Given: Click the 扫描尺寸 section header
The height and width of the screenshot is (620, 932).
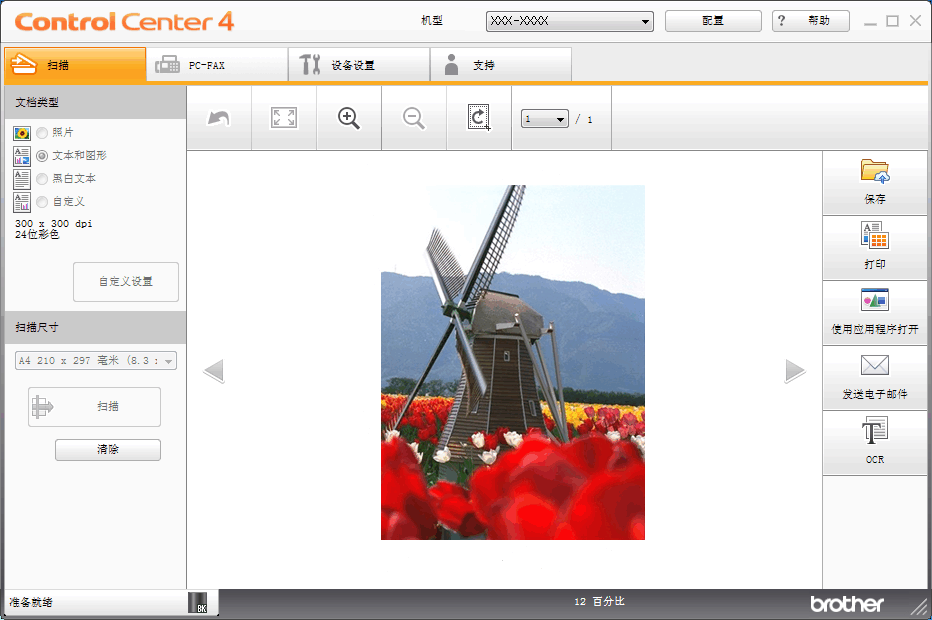Looking at the screenshot, I should pyautogui.click(x=96, y=327).
